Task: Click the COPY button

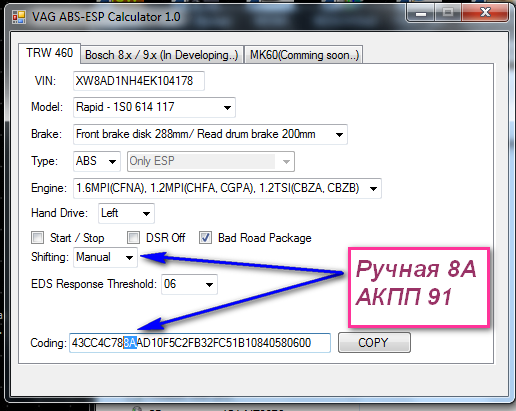Action: tap(374, 343)
